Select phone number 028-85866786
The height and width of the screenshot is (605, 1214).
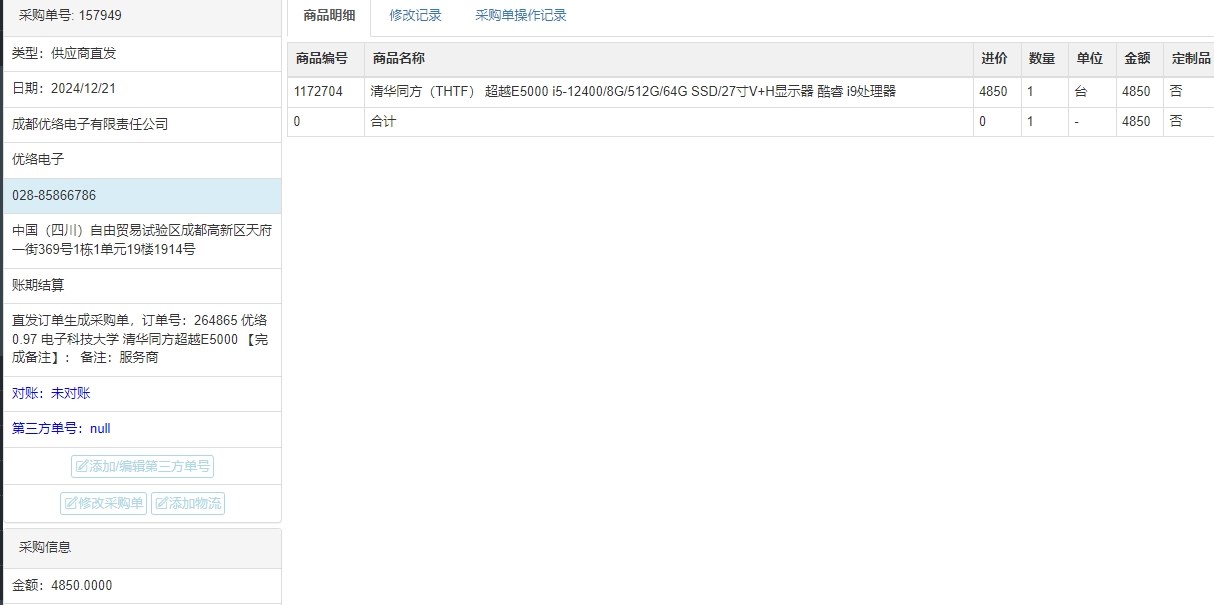[x=142, y=196]
